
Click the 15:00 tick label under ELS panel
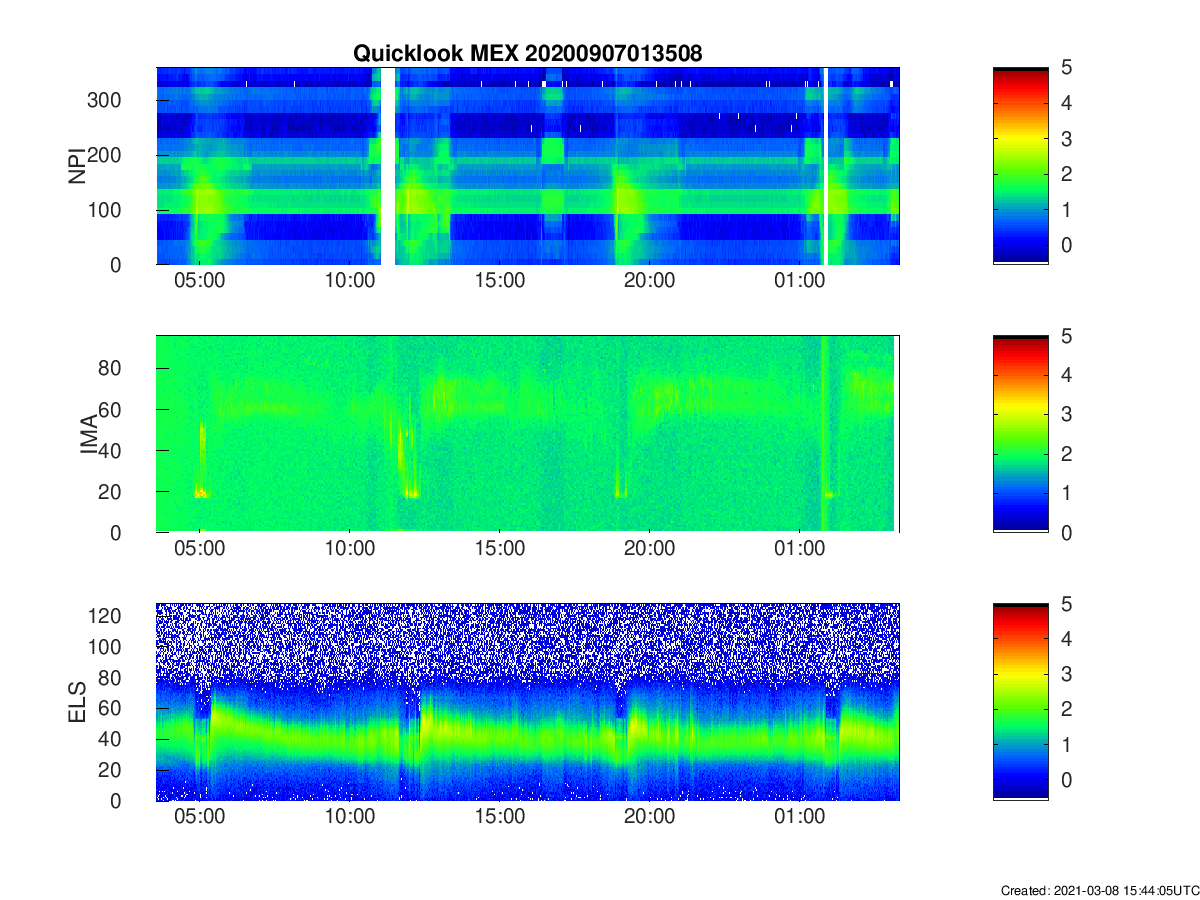[500, 817]
